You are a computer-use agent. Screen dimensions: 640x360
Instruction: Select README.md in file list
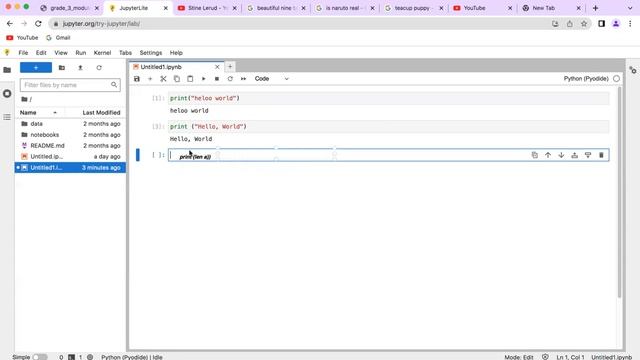70,146
